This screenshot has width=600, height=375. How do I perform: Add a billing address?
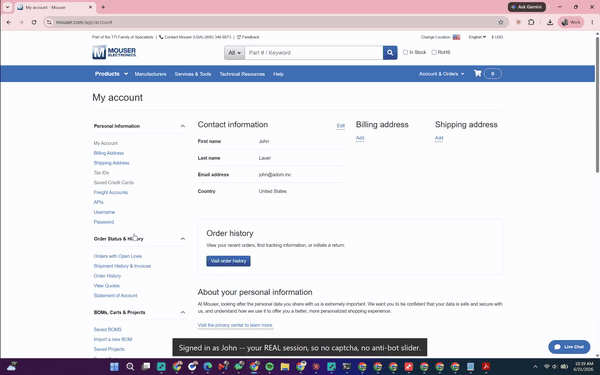pyautogui.click(x=360, y=138)
